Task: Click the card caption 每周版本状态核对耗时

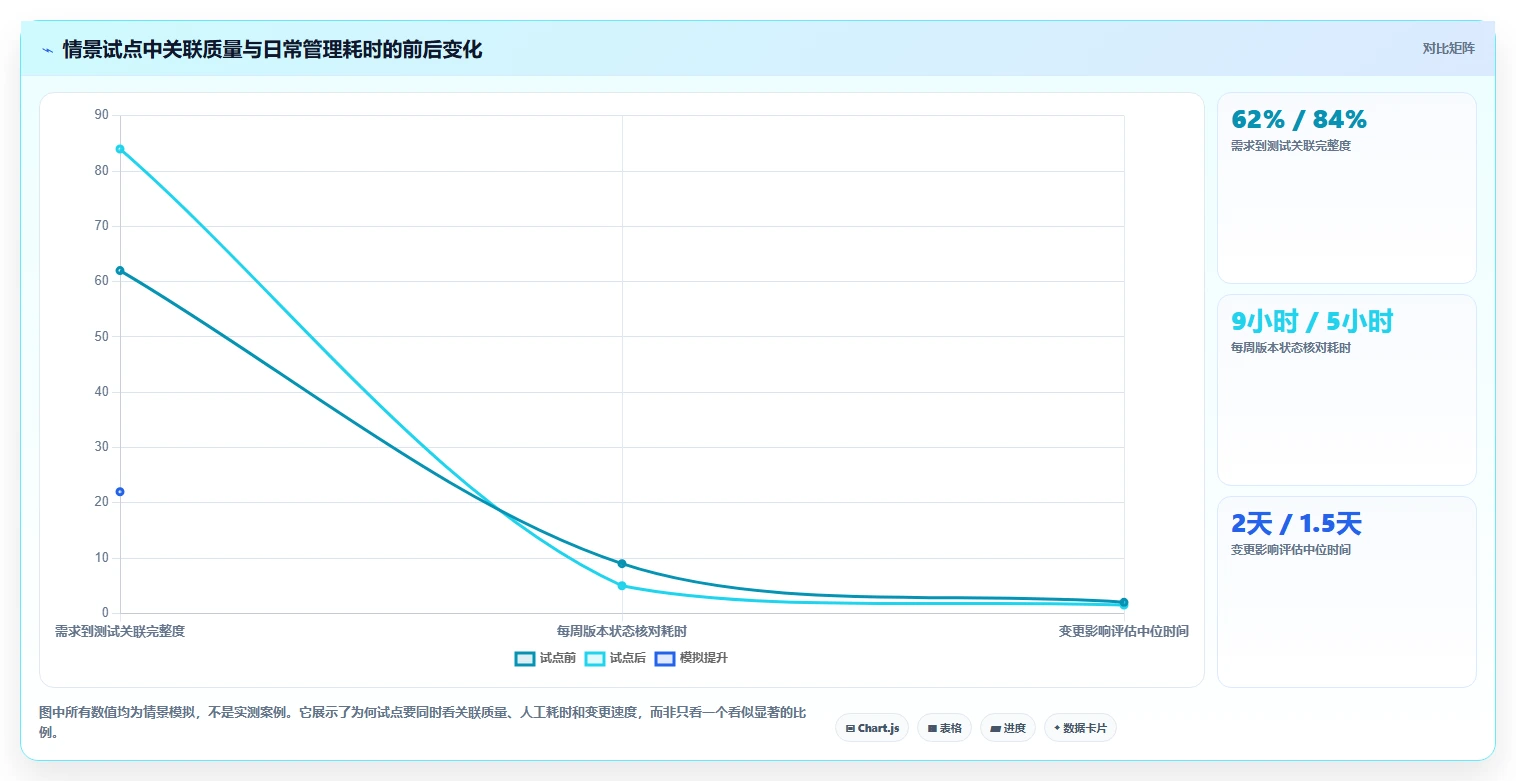Action: coord(1291,348)
